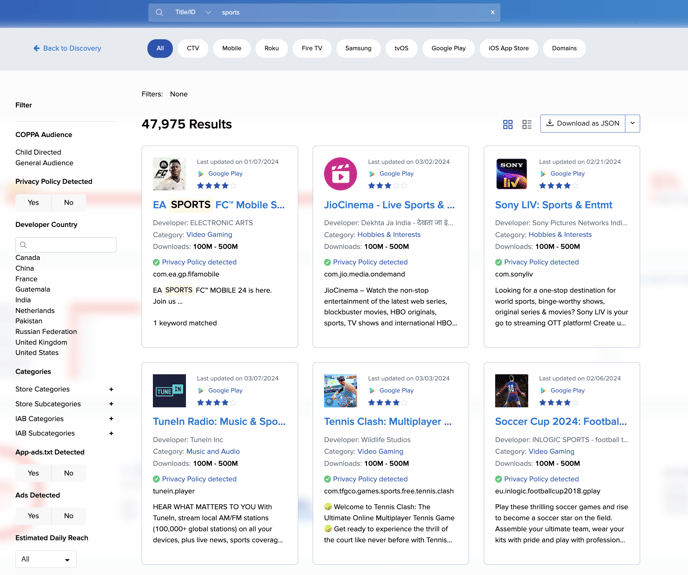Set App-ads.txt Detected to No
Screen dimensions: 688x575
[x=68, y=473]
